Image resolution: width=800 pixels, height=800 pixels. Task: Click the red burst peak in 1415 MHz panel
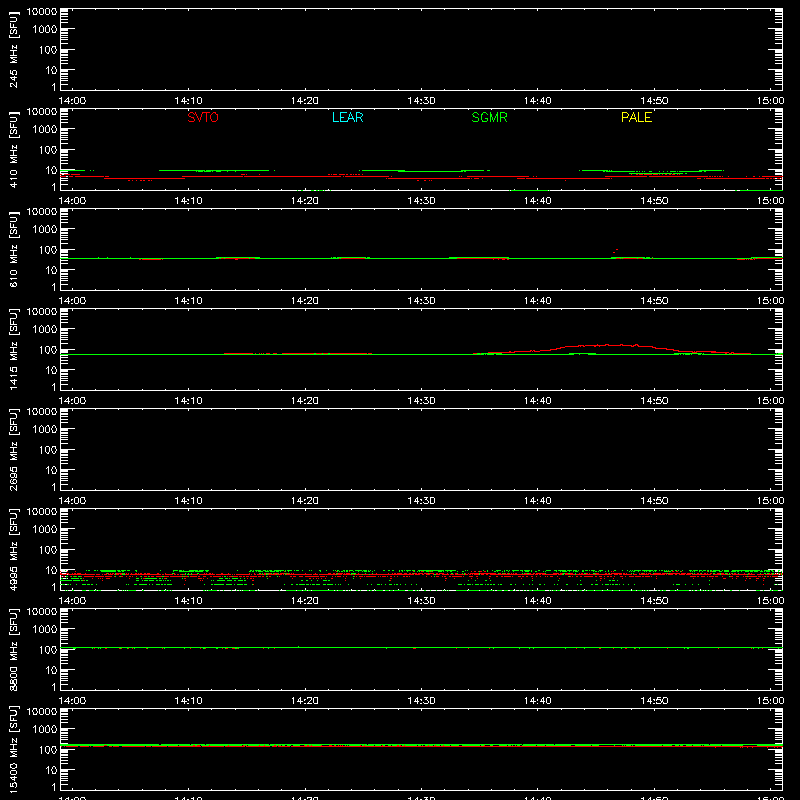click(x=607, y=345)
